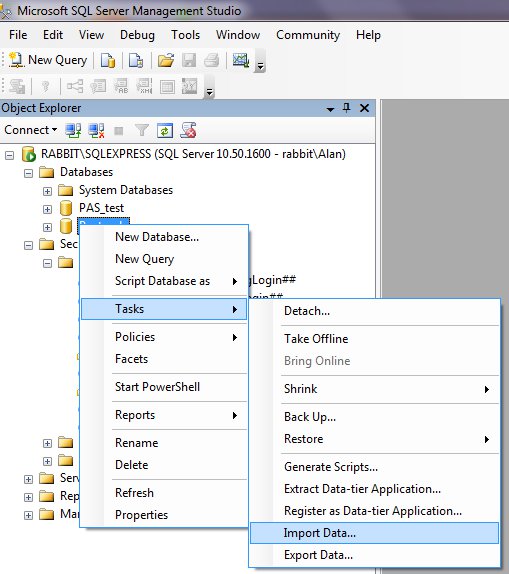Select Extract Data-tier Application...
This screenshot has width=509, height=574.
[374, 489]
